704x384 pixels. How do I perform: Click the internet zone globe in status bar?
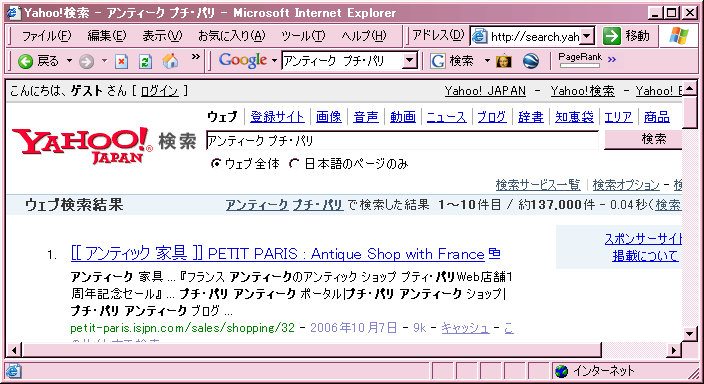[x=561, y=371]
